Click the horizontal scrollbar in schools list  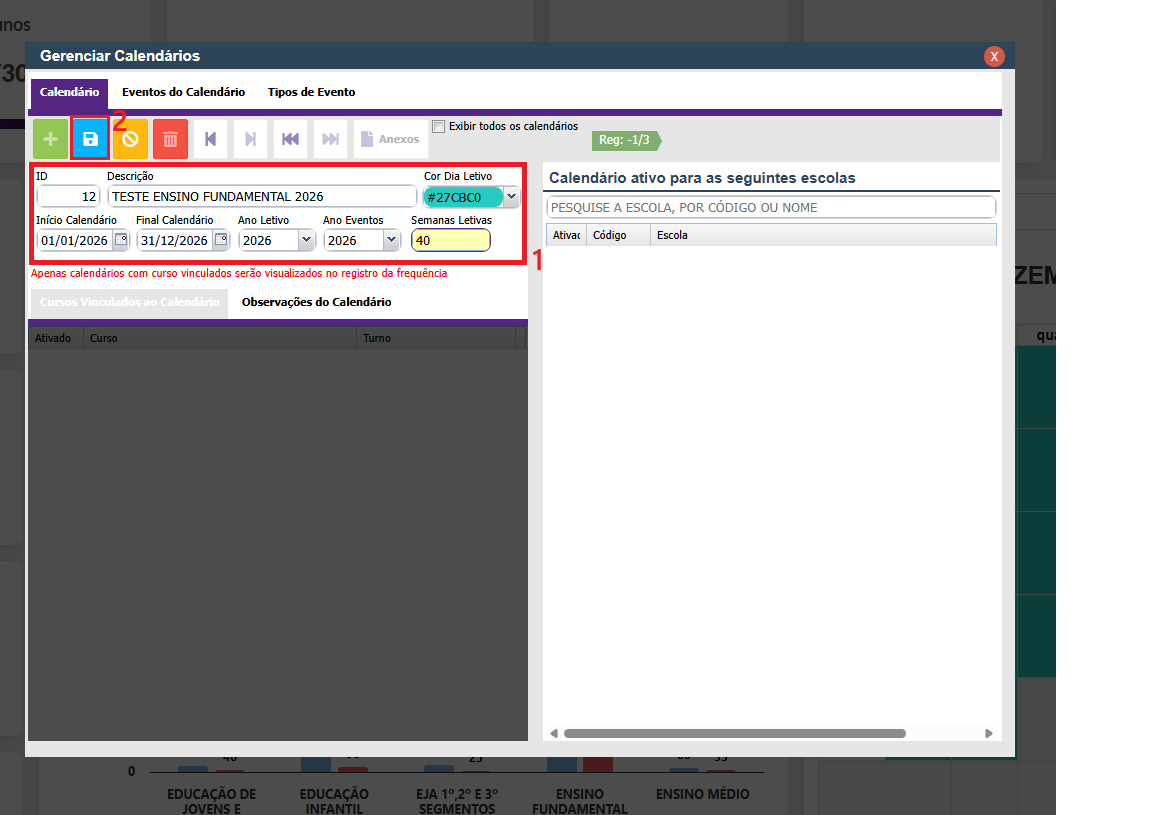734,733
